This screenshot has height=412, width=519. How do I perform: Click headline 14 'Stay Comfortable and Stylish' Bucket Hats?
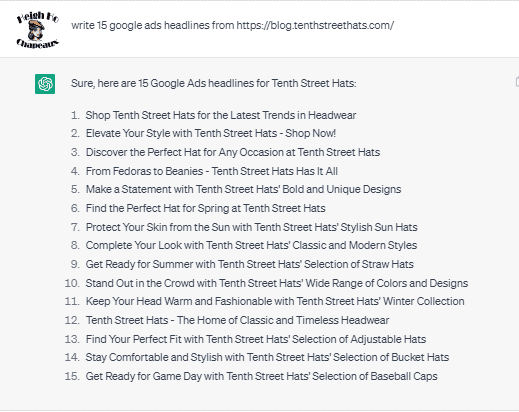[x=267, y=357]
